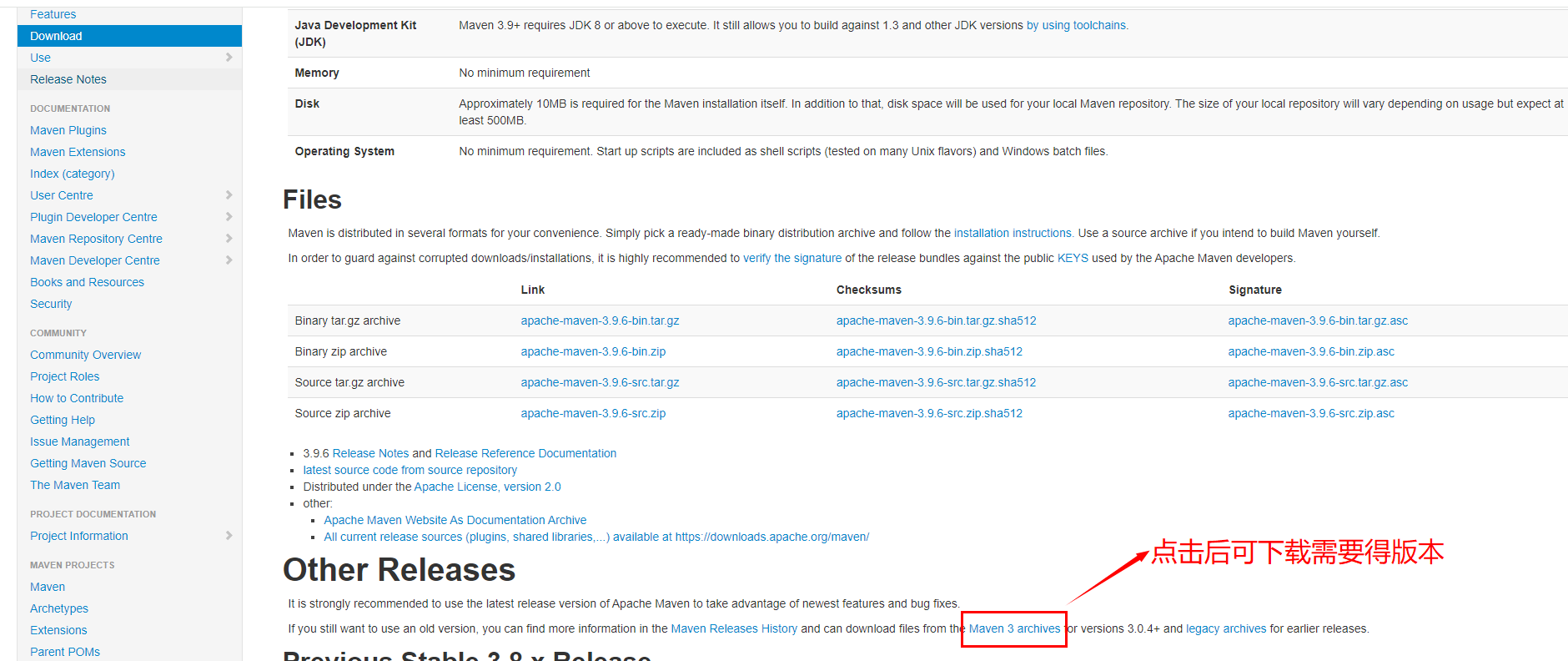Open Community Overview link
1568x661 pixels.
click(x=85, y=355)
